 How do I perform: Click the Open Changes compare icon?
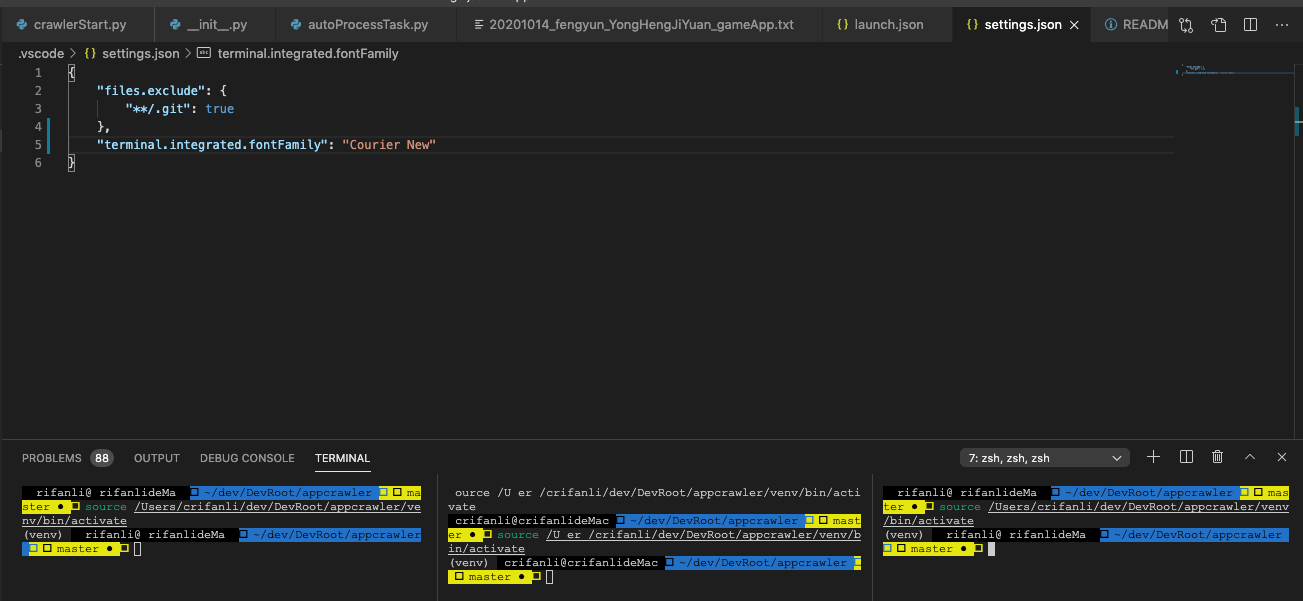[1186, 25]
